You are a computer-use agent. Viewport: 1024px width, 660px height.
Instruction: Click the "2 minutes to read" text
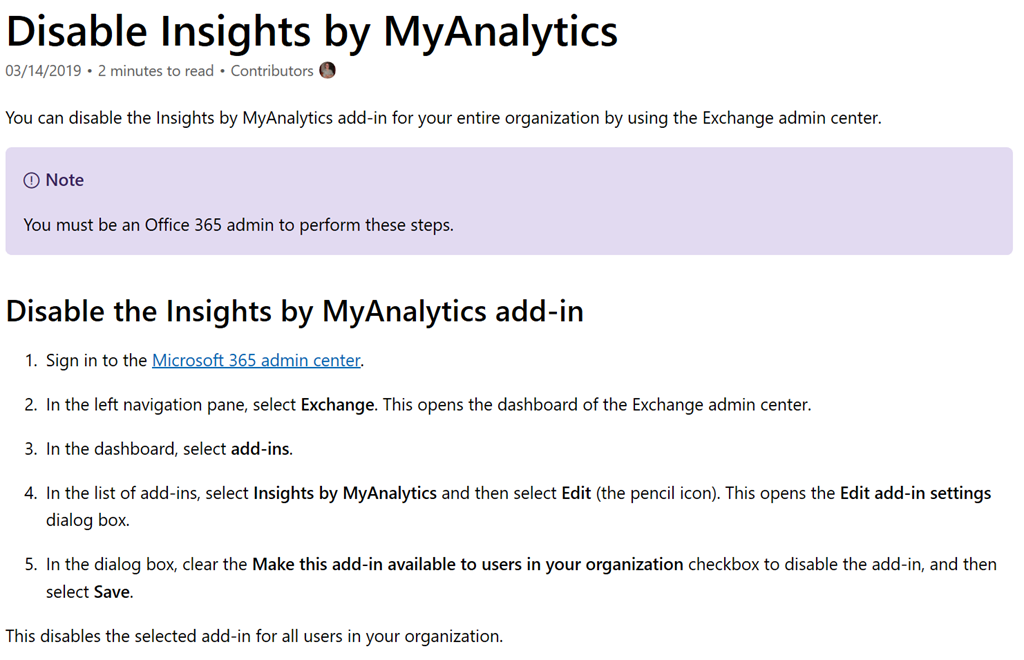point(156,71)
